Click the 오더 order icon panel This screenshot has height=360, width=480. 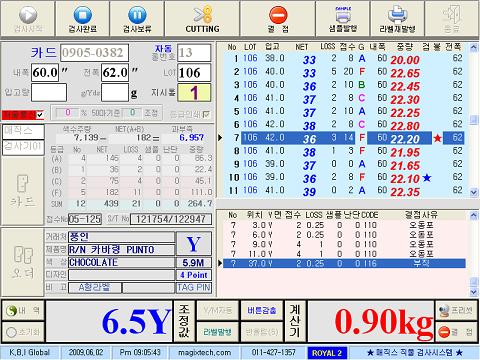pyautogui.click(x=22, y=262)
